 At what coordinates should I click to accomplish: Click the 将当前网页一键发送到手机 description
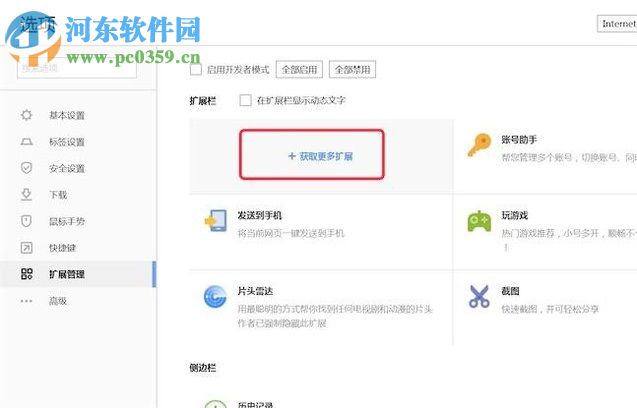(291, 233)
